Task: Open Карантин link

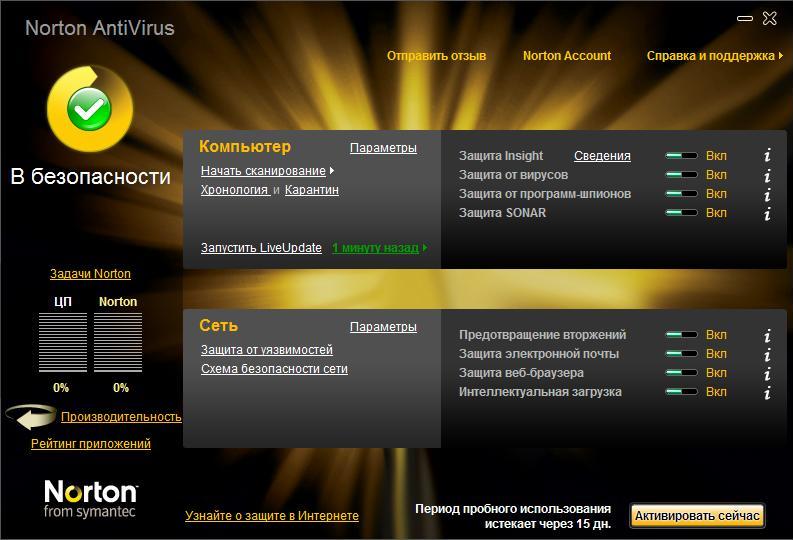Action: (312, 190)
